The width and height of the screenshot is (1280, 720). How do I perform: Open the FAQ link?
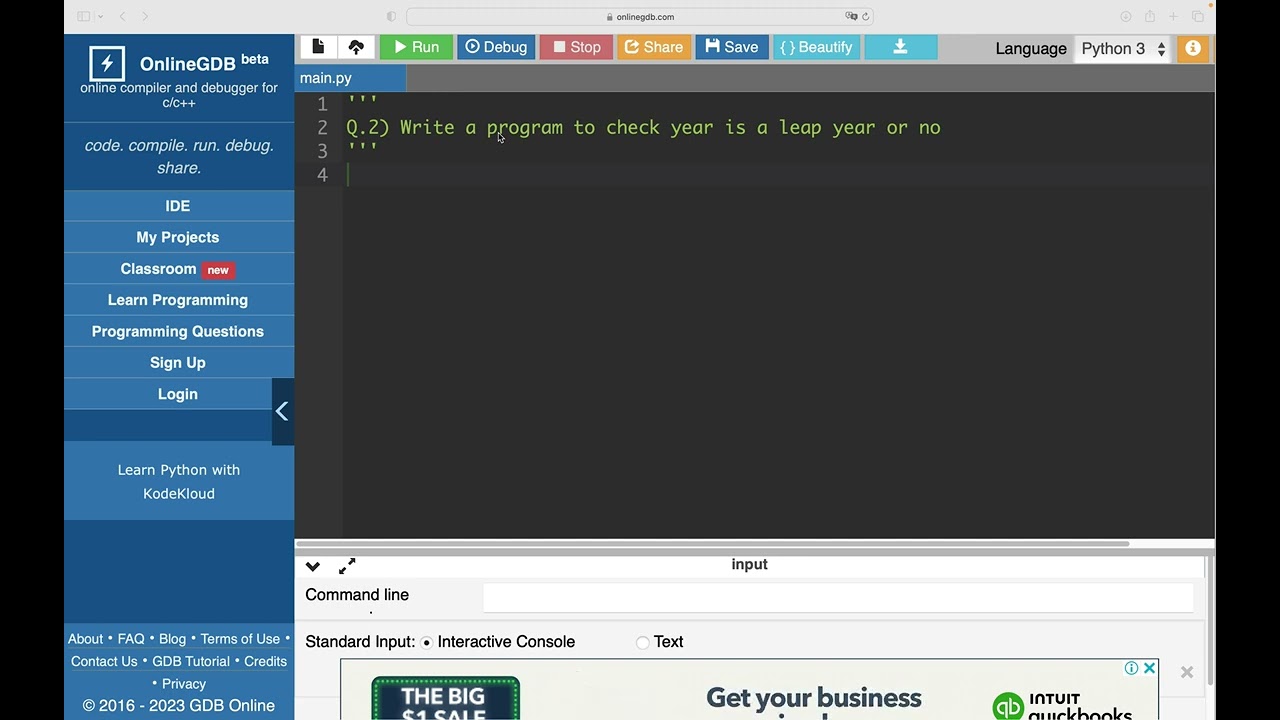131,639
